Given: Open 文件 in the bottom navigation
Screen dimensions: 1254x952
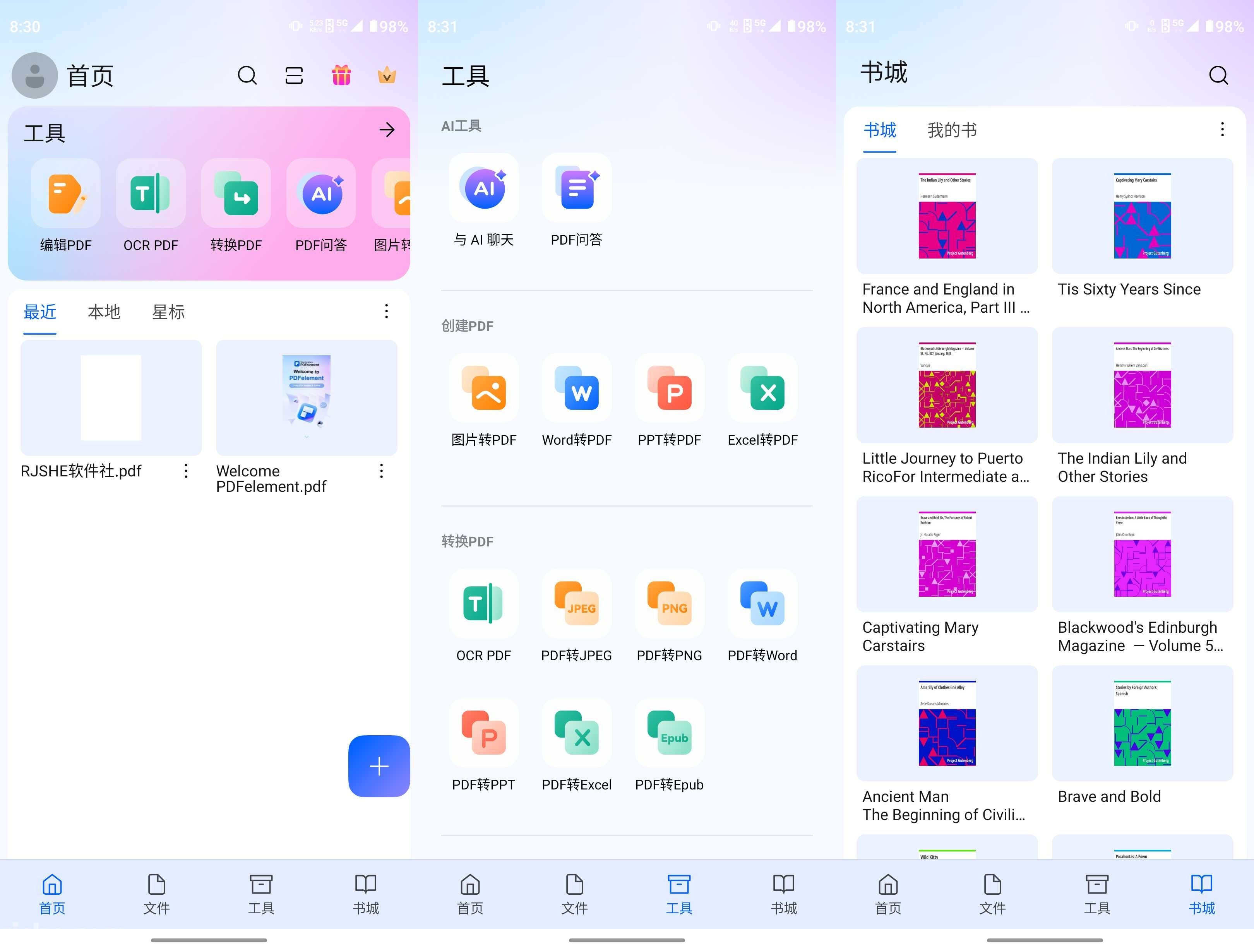Looking at the screenshot, I should (x=156, y=895).
